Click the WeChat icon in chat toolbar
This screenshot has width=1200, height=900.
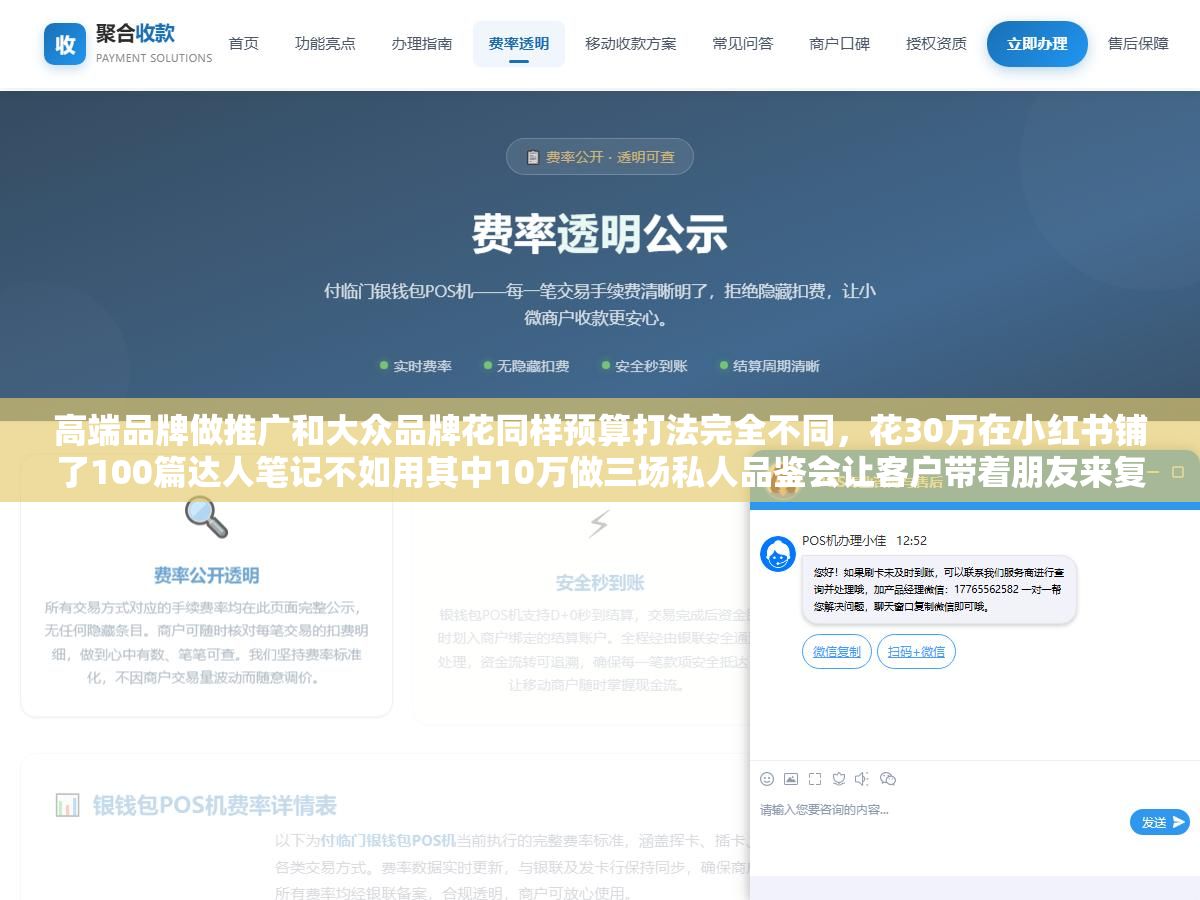coord(887,779)
